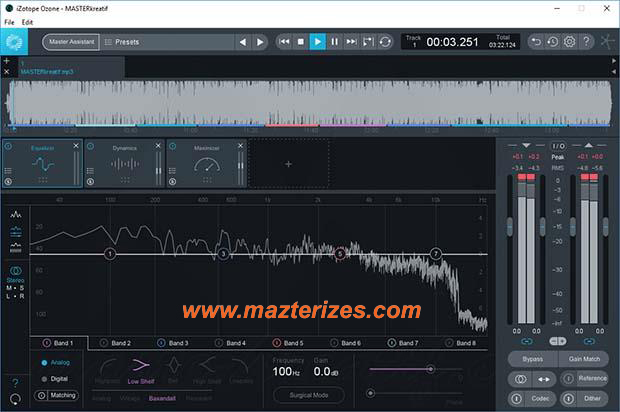
Task: Click the Undo icon
Action: coord(536,42)
